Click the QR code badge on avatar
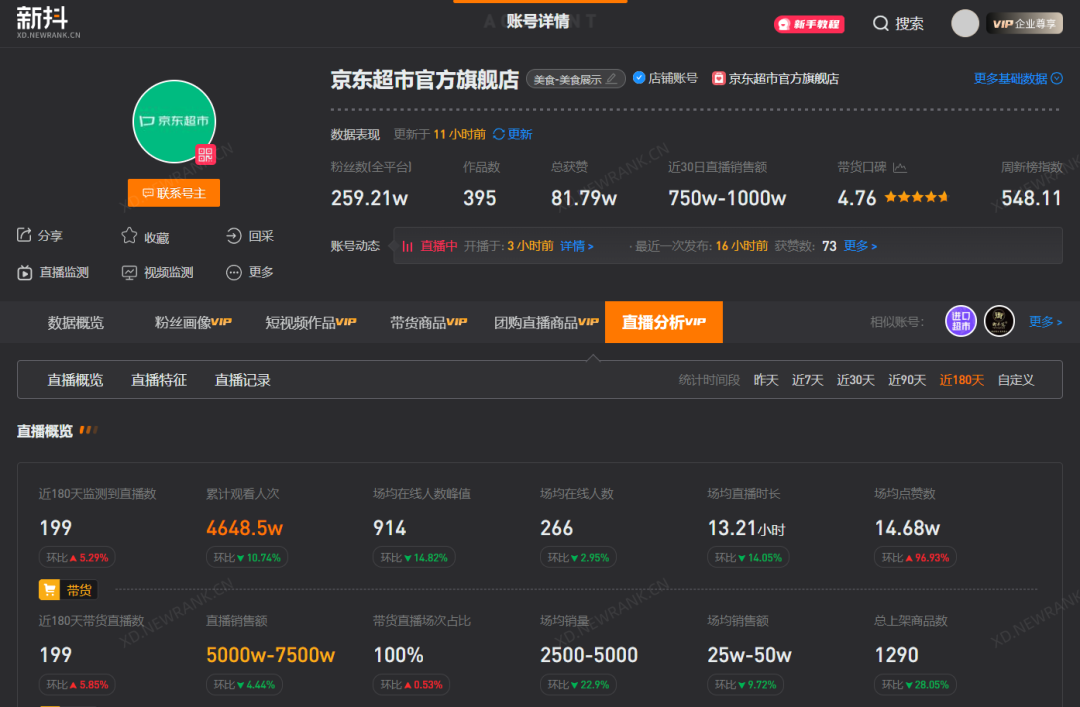Image resolution: width=1080 pixels, height=707 pixels. point(206,154)
